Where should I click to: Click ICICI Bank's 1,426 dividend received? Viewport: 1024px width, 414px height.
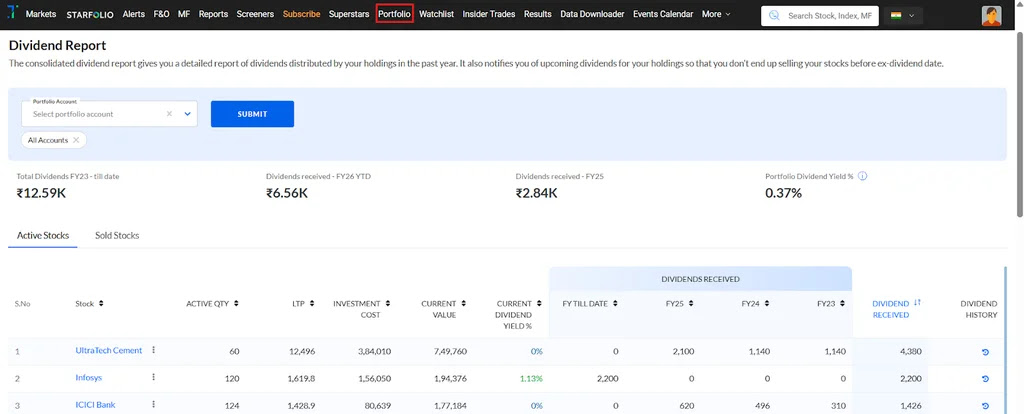(x=910, y=406)
